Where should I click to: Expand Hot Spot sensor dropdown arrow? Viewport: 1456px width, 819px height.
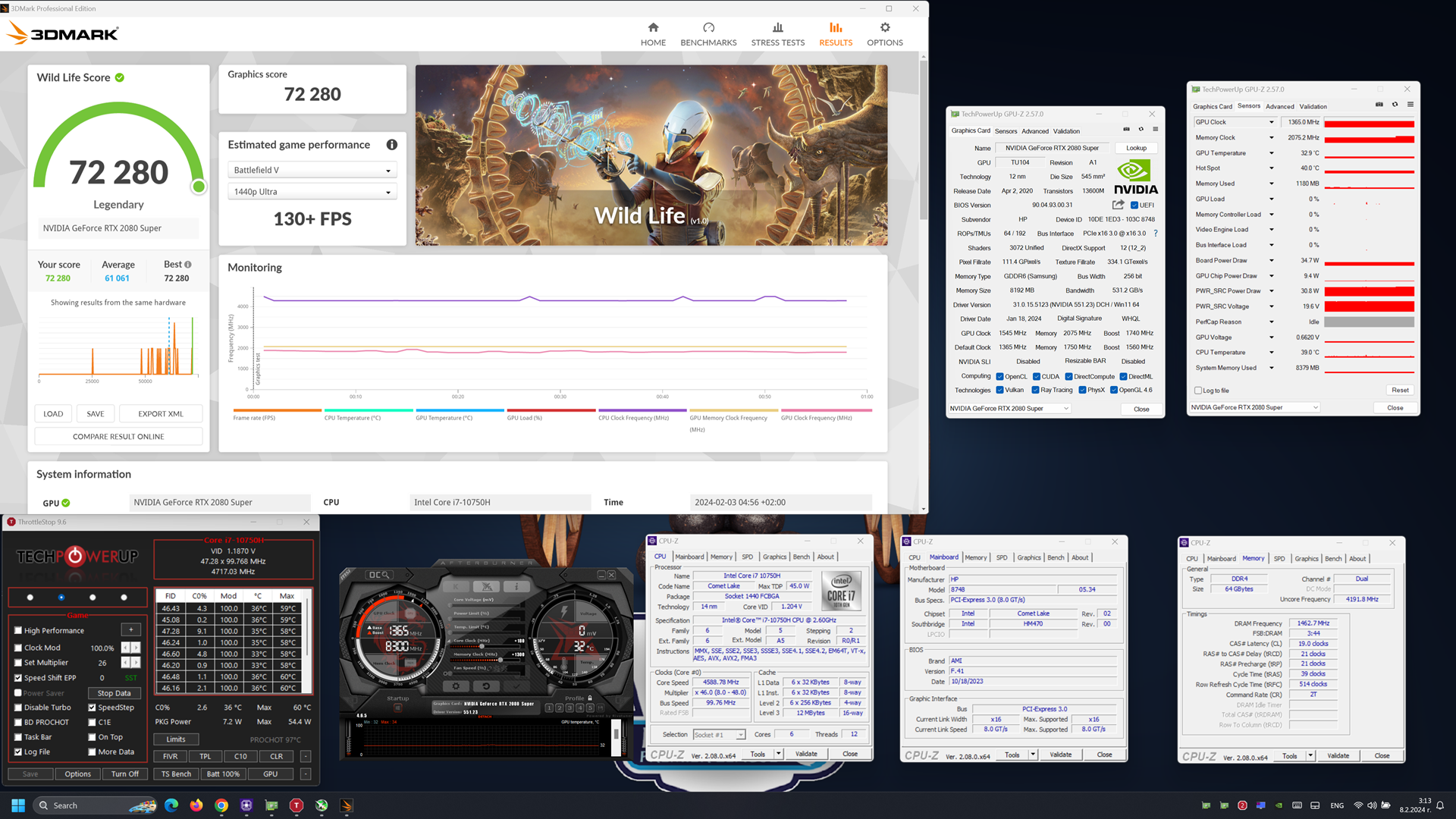1272,168
